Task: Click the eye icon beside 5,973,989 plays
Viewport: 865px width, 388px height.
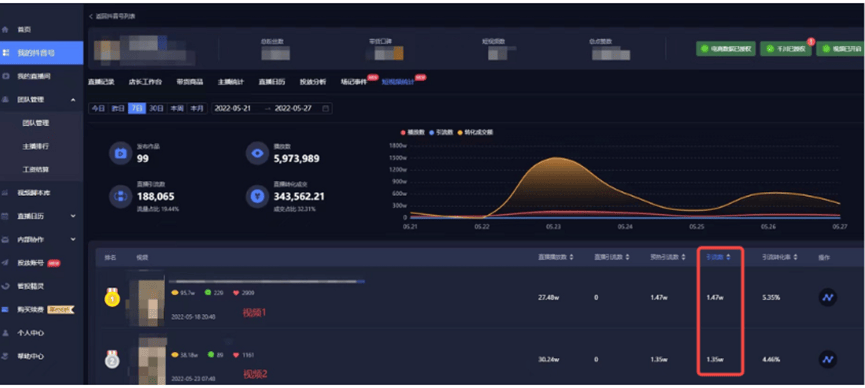Action: (x=257, y=153)
